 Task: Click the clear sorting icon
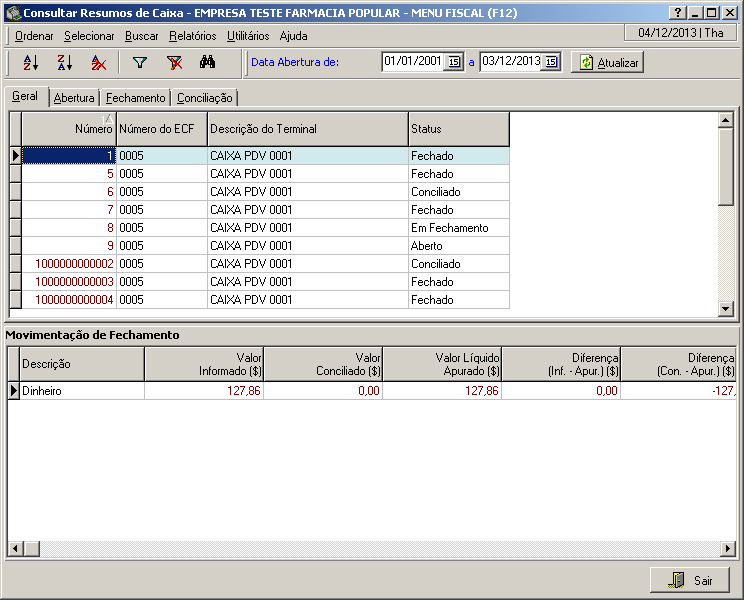click(x=99, y=62)
